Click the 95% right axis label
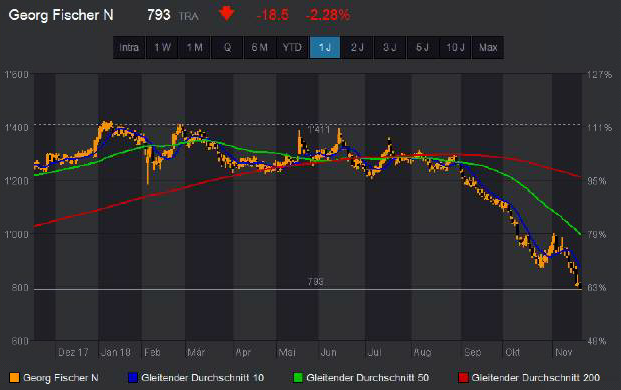Image resolution: width=621 pixels, height=390 pixels. point(597,181)
